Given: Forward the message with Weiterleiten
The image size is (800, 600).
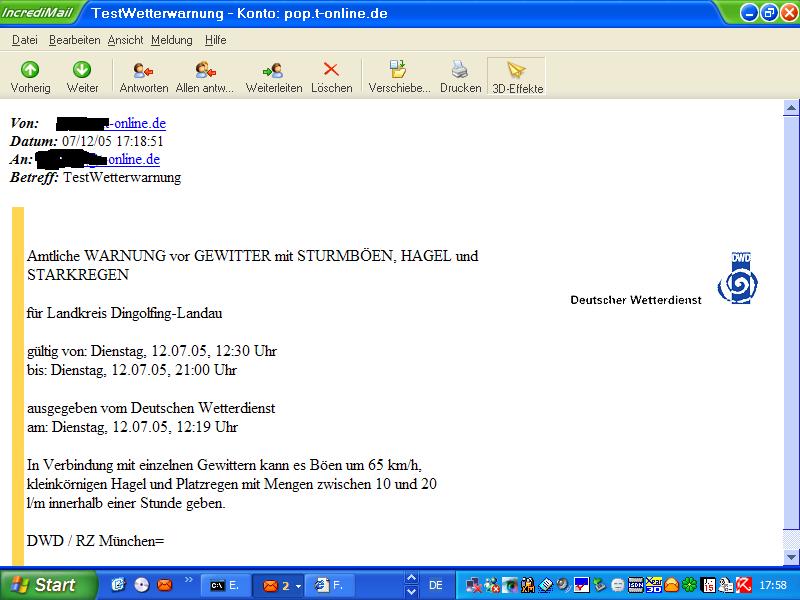Looking at the screenshot, I should pos(273,77).
